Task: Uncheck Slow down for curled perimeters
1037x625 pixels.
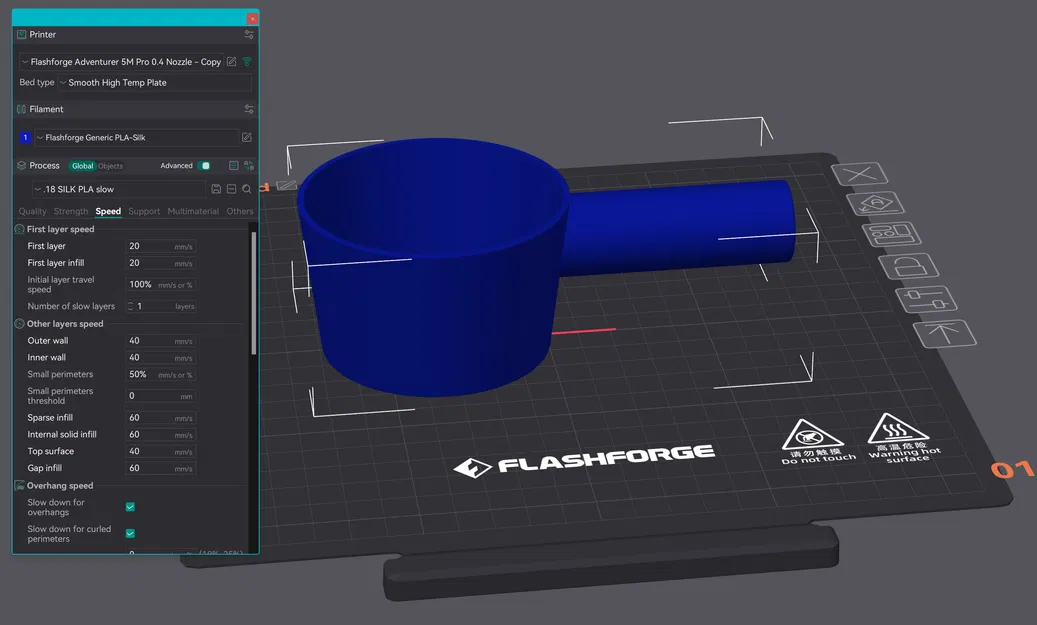Action: pyautogui.click(x=129, y=533)
